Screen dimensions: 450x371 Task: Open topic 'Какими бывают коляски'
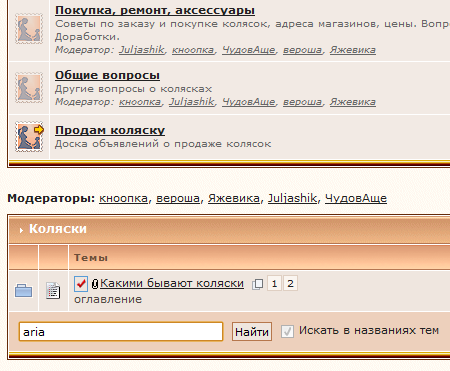pyautogui.click(x=172, y=283)
